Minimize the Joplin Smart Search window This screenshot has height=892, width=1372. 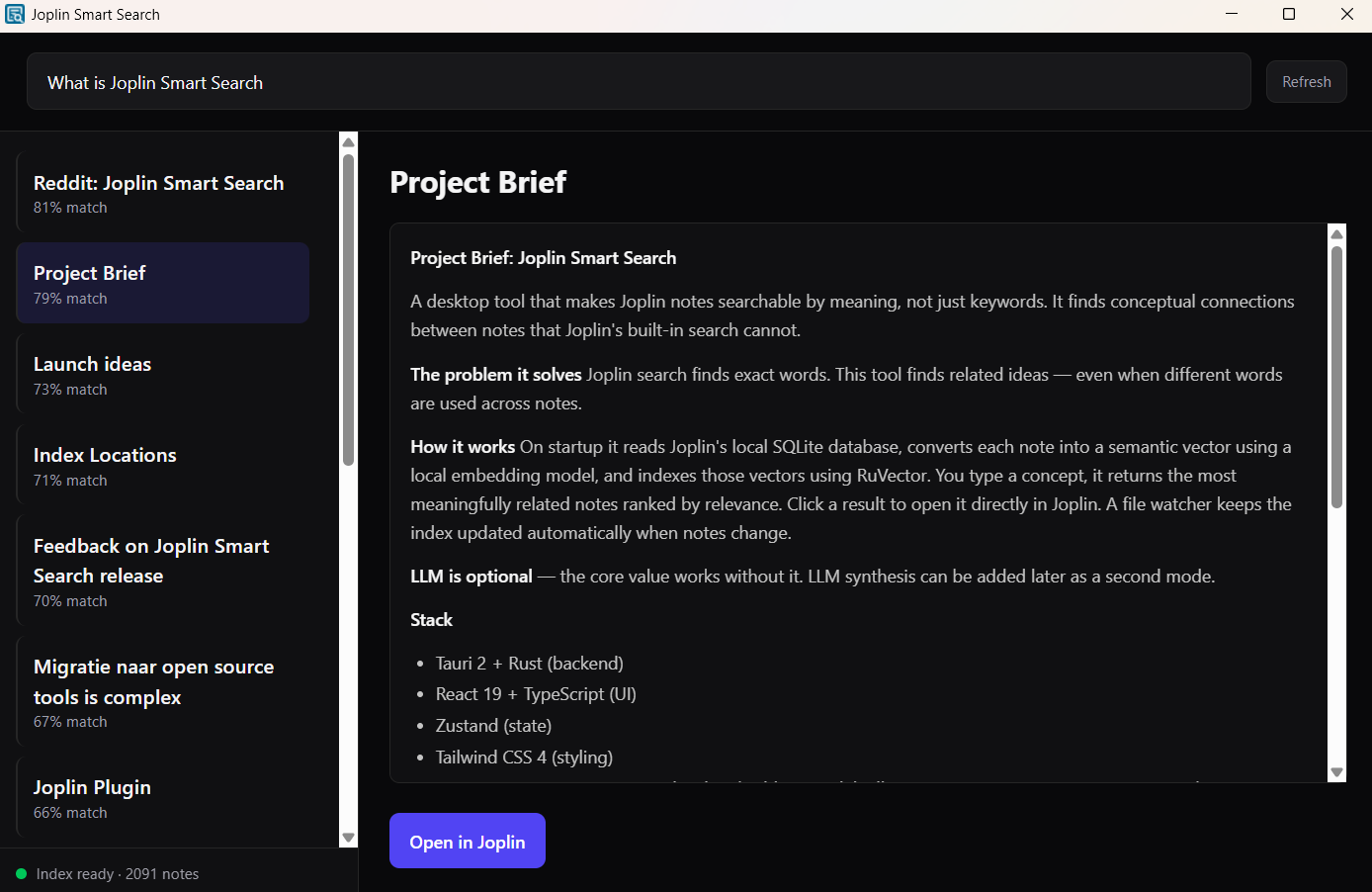(x=1232, y=15)
